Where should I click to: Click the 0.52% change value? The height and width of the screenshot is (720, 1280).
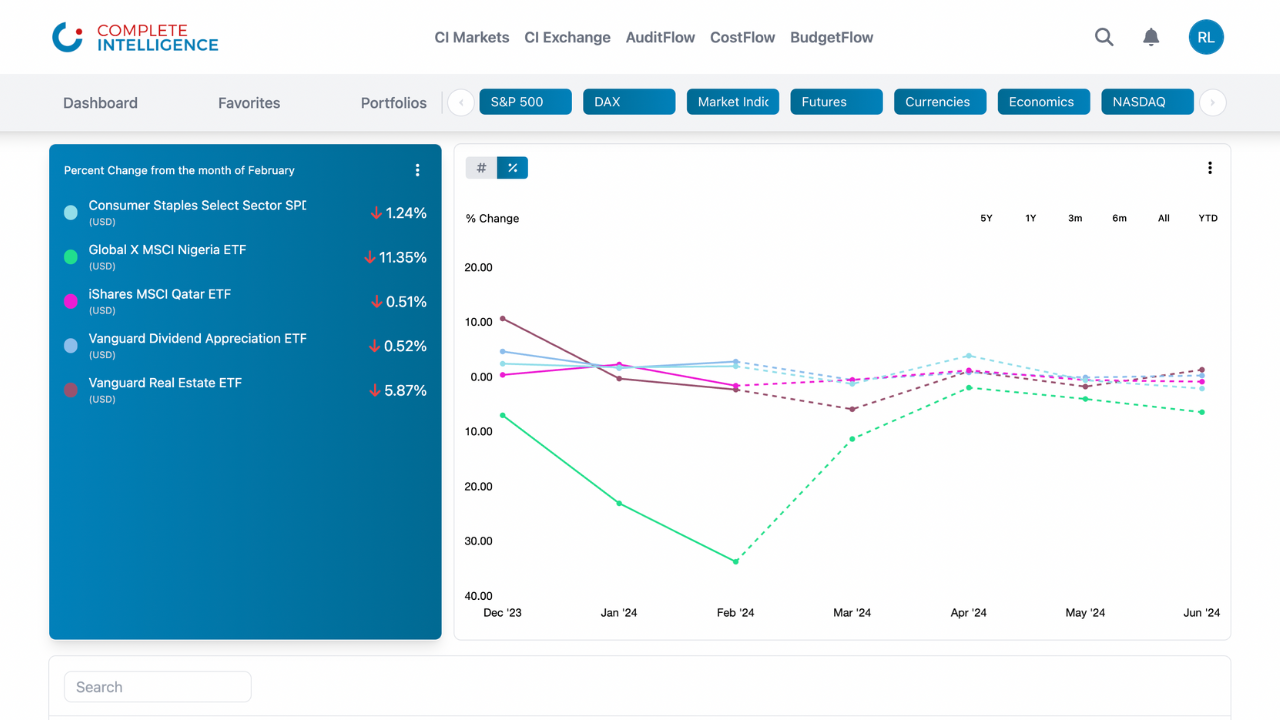click(406, 346)
